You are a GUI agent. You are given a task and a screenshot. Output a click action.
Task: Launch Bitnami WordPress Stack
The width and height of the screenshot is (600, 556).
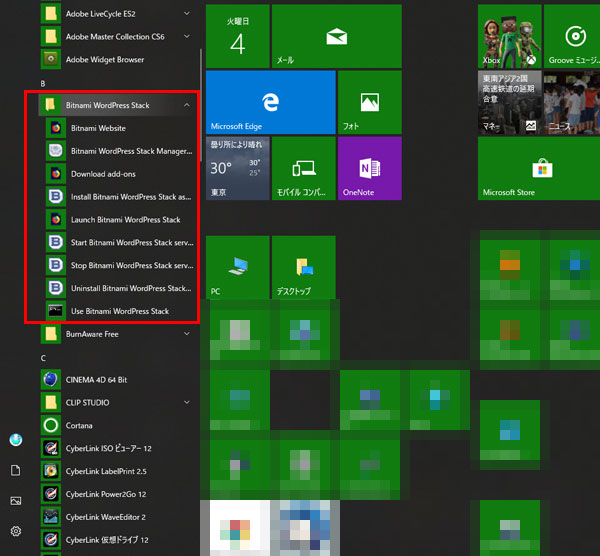(119, 220)
